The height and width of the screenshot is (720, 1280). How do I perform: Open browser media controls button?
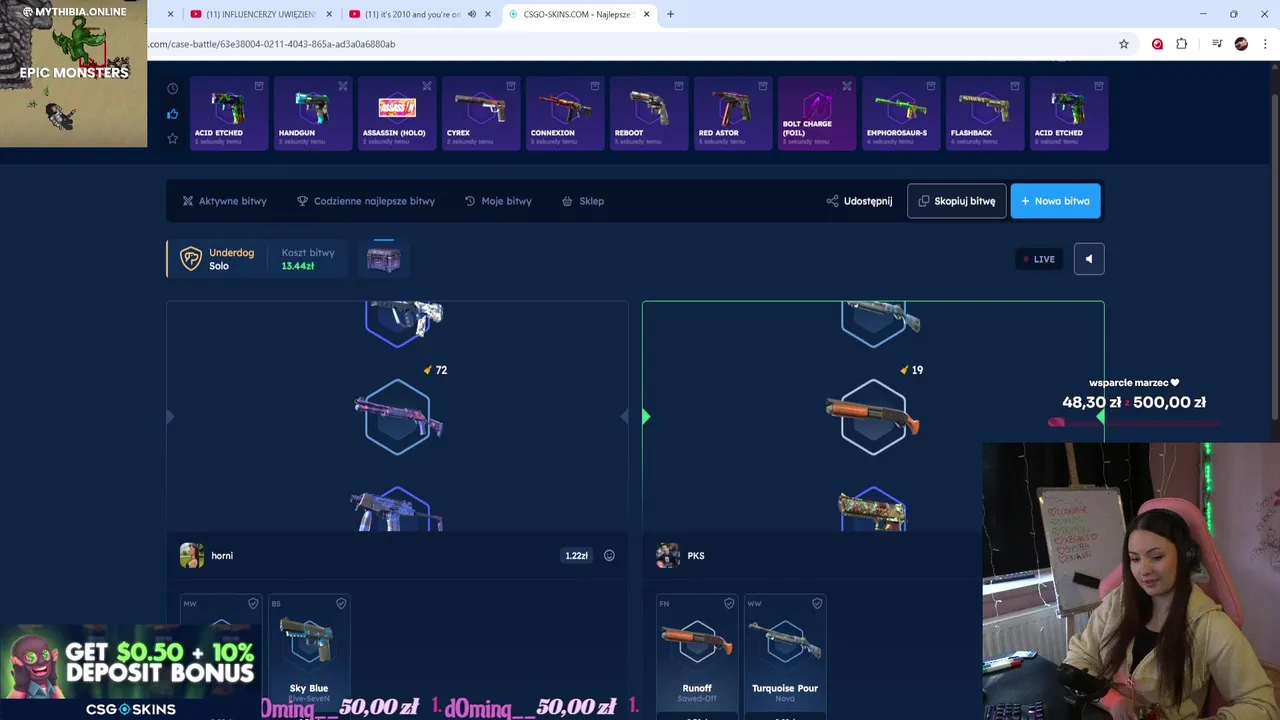click(x=1217, y=44)
